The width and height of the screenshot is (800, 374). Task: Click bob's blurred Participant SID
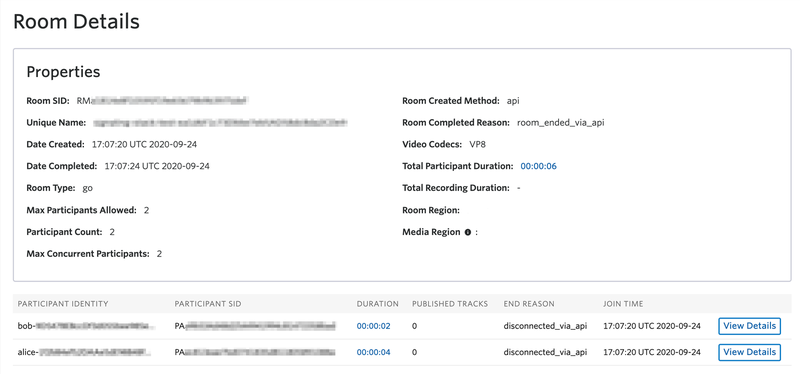(x=255, y=326)
